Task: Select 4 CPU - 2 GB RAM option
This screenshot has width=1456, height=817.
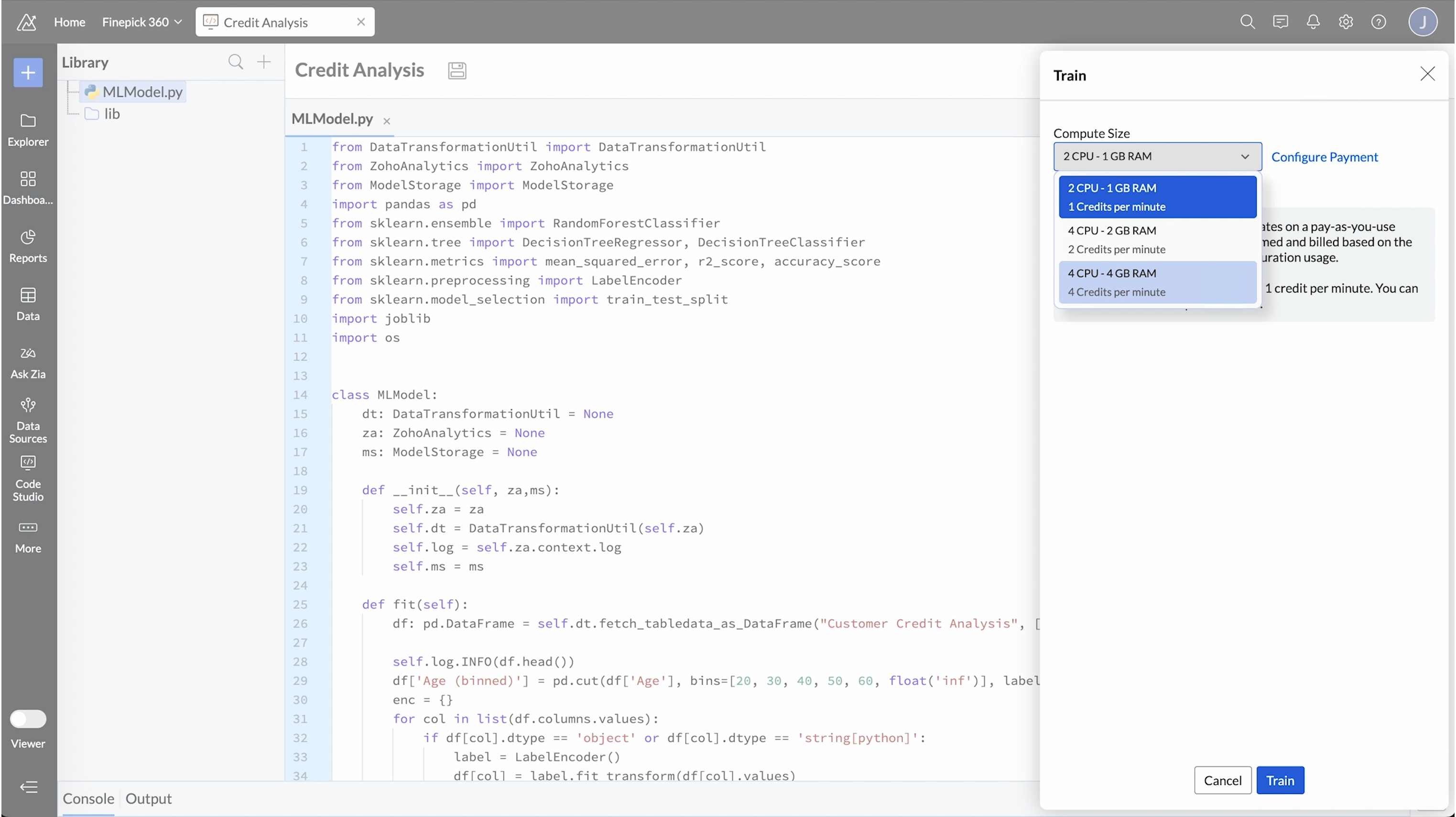Action: [1156, 239]
